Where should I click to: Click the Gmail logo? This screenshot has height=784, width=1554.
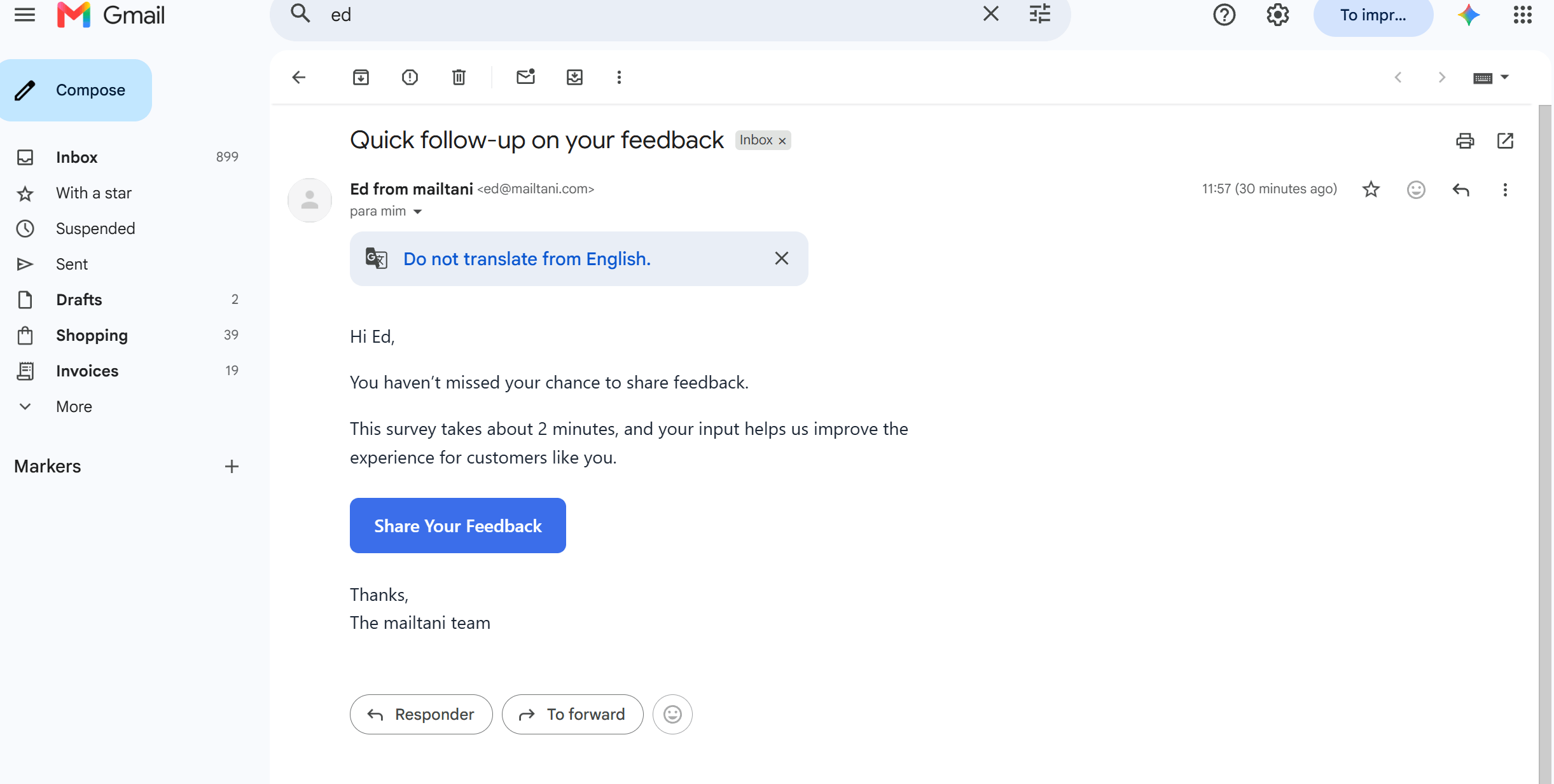[111, 15]
